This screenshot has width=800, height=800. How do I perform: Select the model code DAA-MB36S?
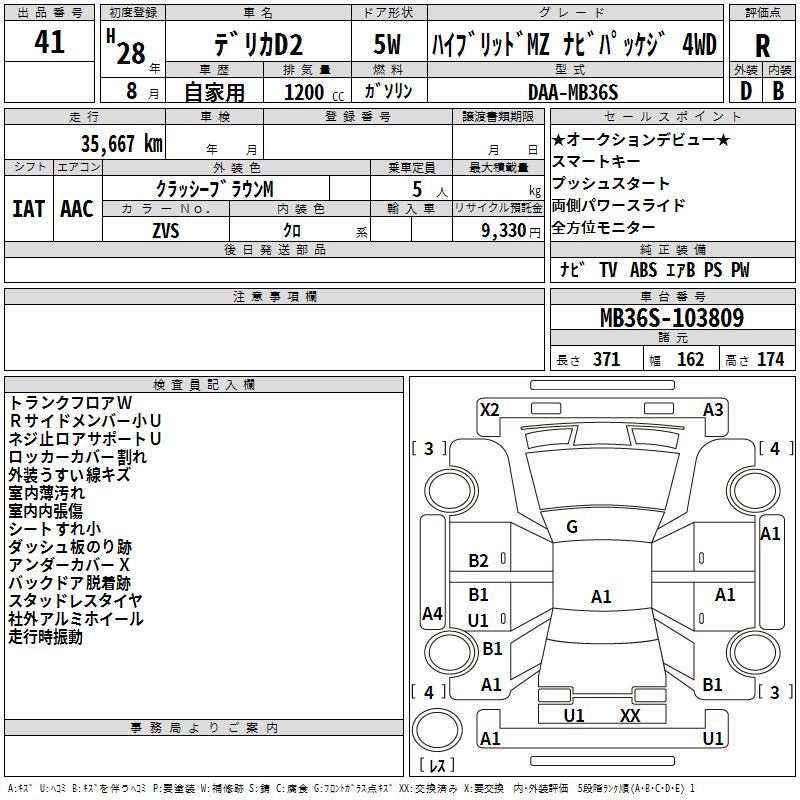click(573, 92)
